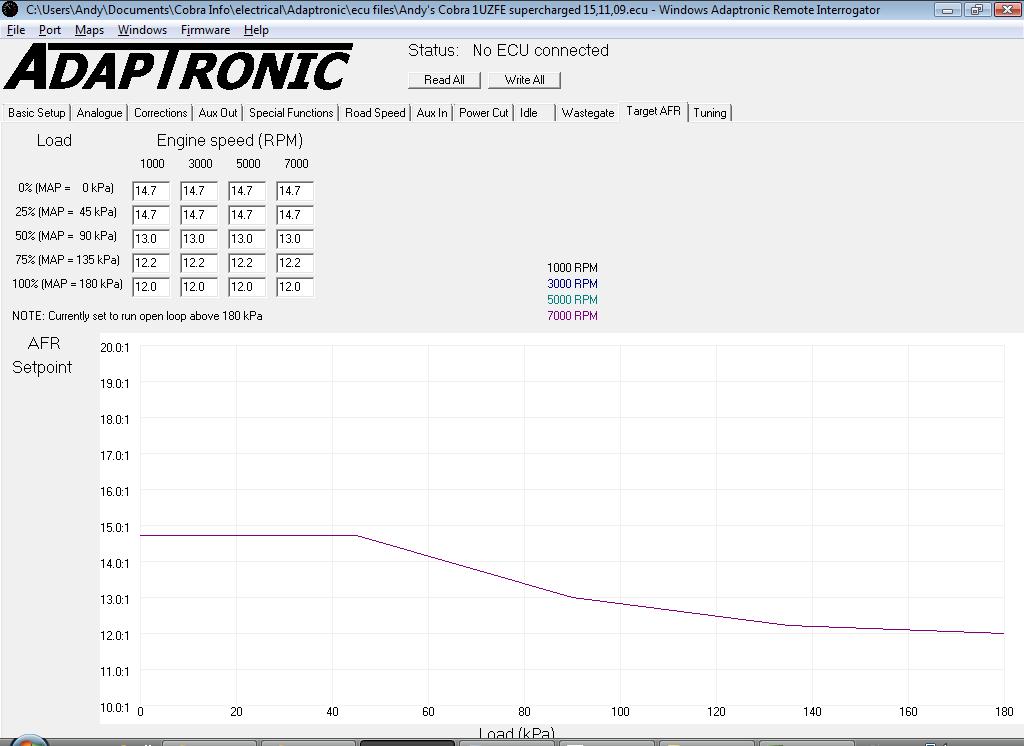
Task: Click AFR field for 75% load at 7000 RPM
Action: click(295, 263)
